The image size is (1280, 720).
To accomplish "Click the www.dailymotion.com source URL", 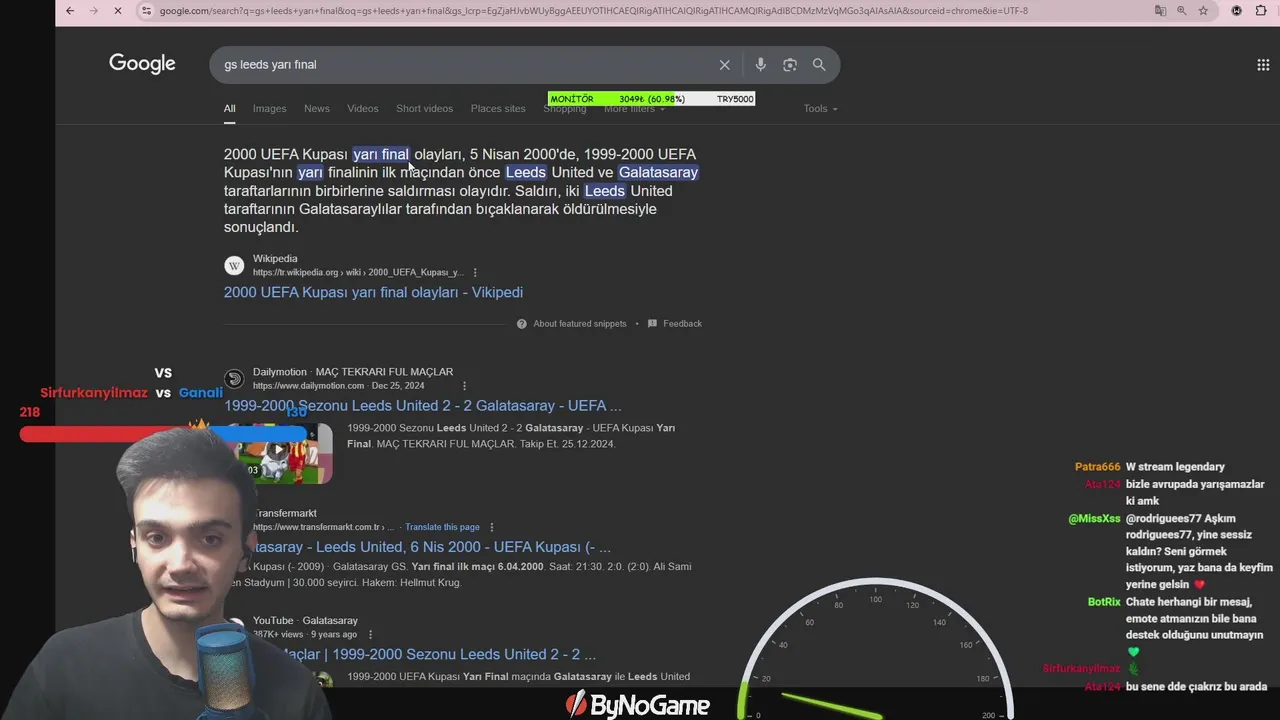I will (308, 385).
